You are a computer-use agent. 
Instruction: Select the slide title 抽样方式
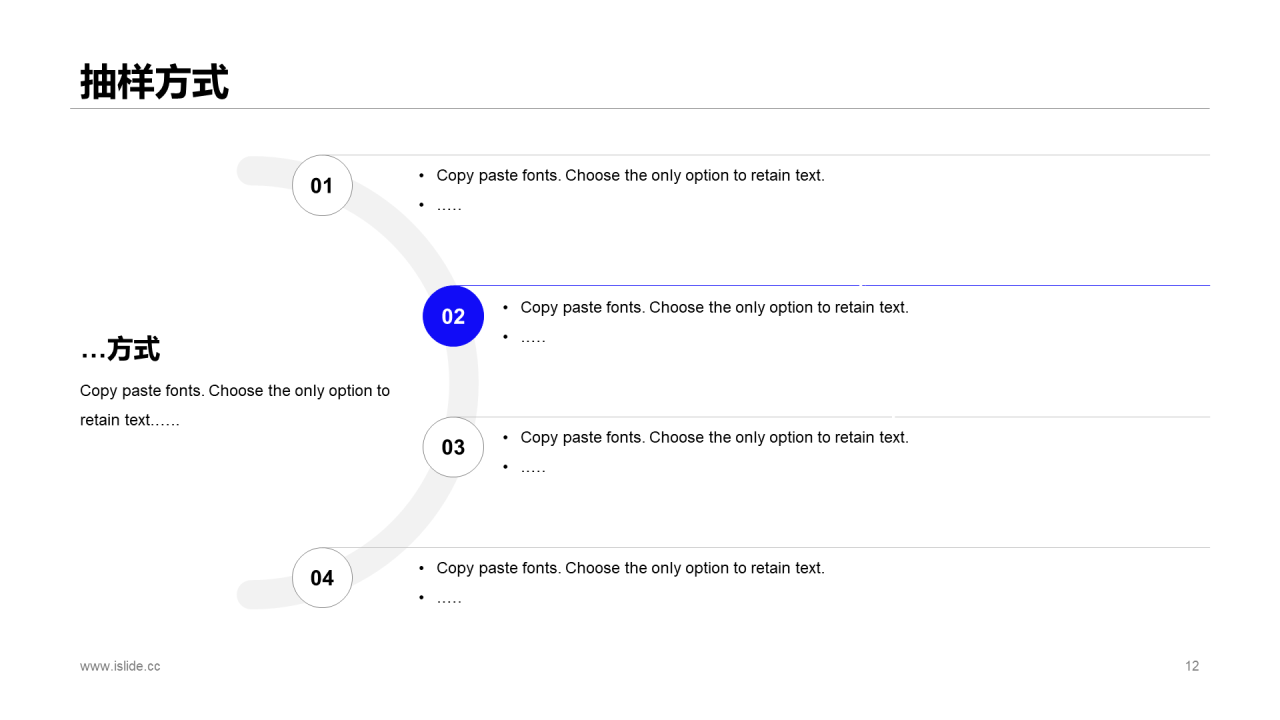155,82
